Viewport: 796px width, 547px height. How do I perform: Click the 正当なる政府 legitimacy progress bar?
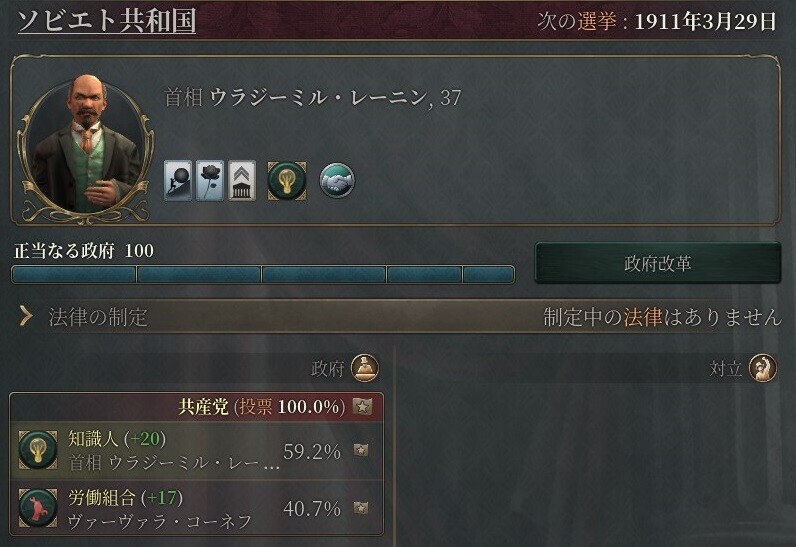(263, 275)
